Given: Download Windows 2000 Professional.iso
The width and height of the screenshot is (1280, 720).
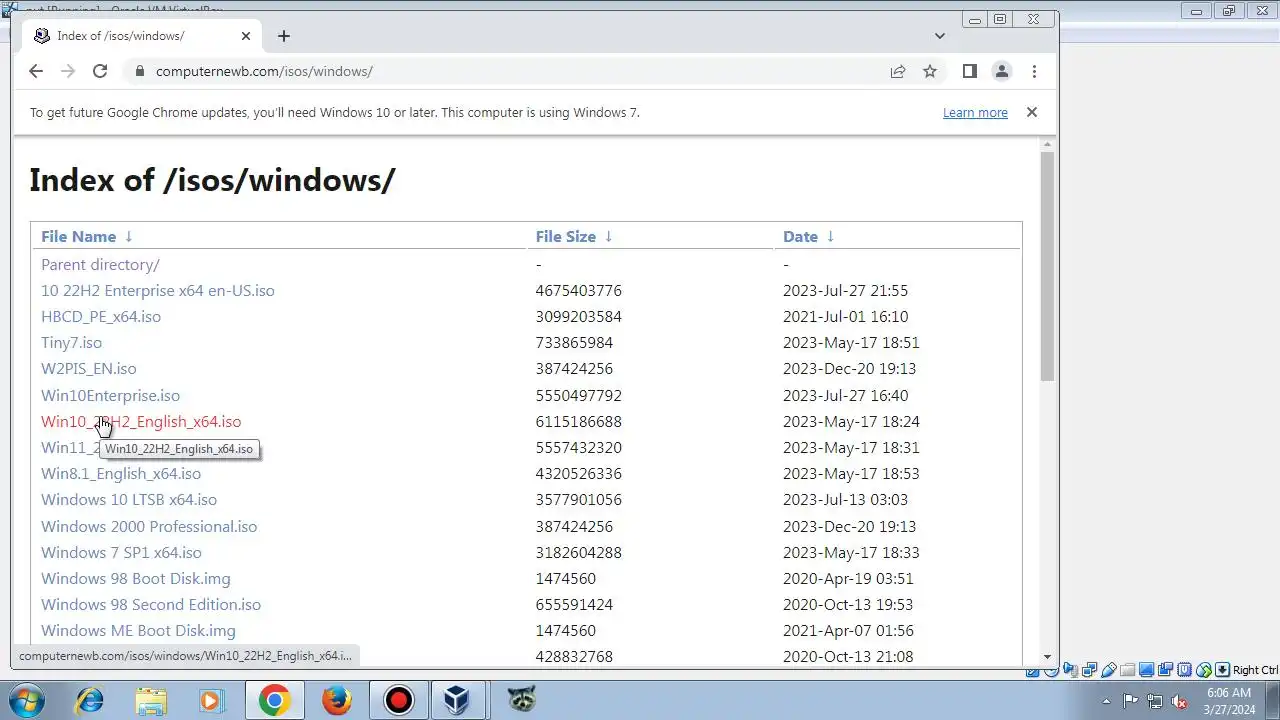Looking at the screenshot, I should (149, 527).
